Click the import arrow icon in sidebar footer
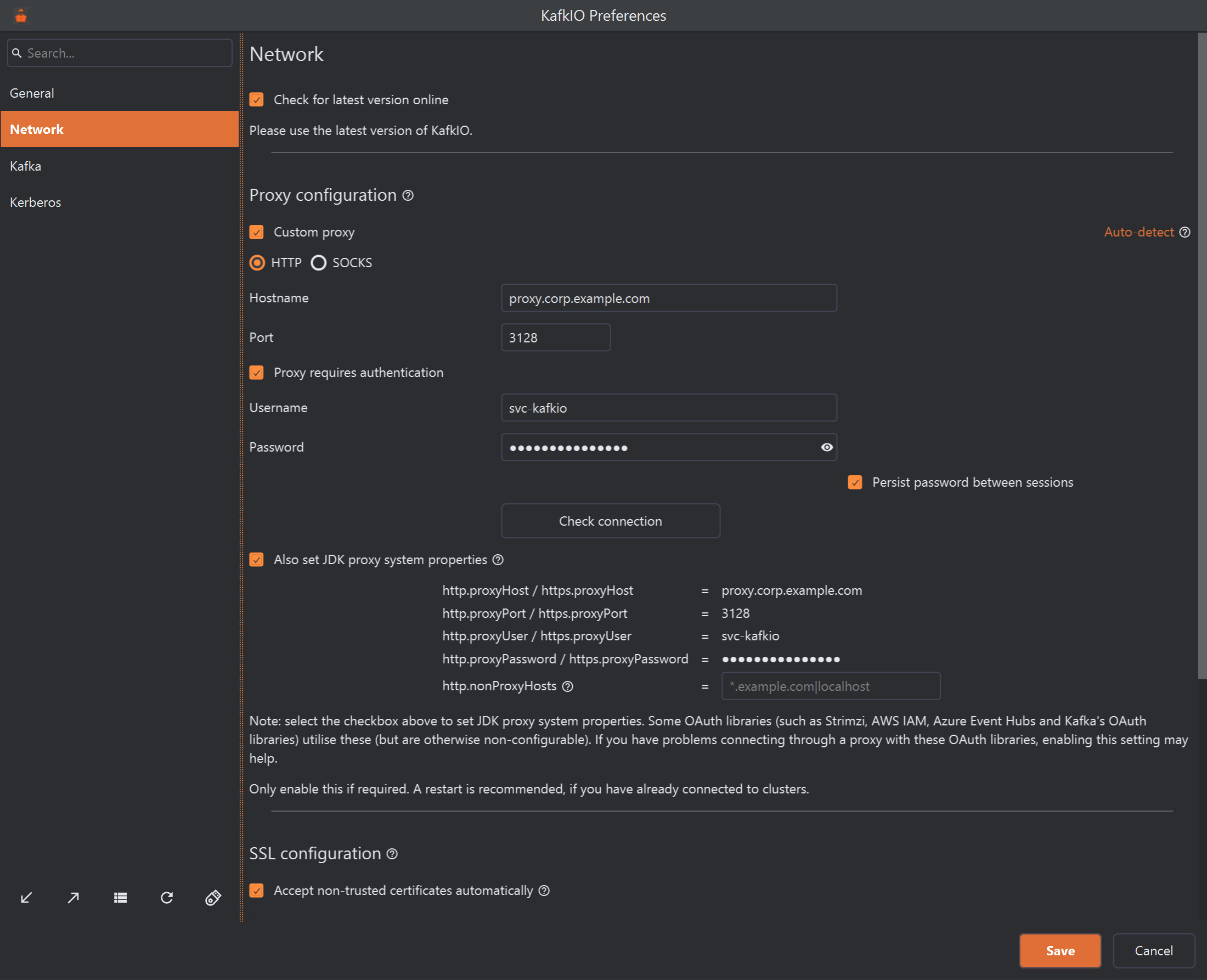Viewport: 1207px width, 980px height. (x=26, y=898)
